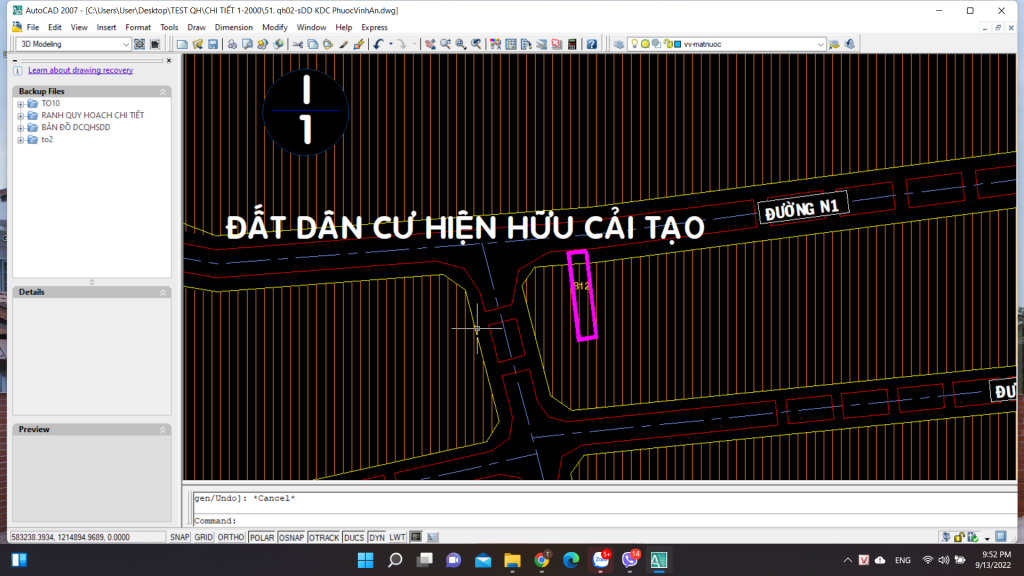Open the DesignCenter icon
Screen dimensions: 1024x576
click(511, 44)
